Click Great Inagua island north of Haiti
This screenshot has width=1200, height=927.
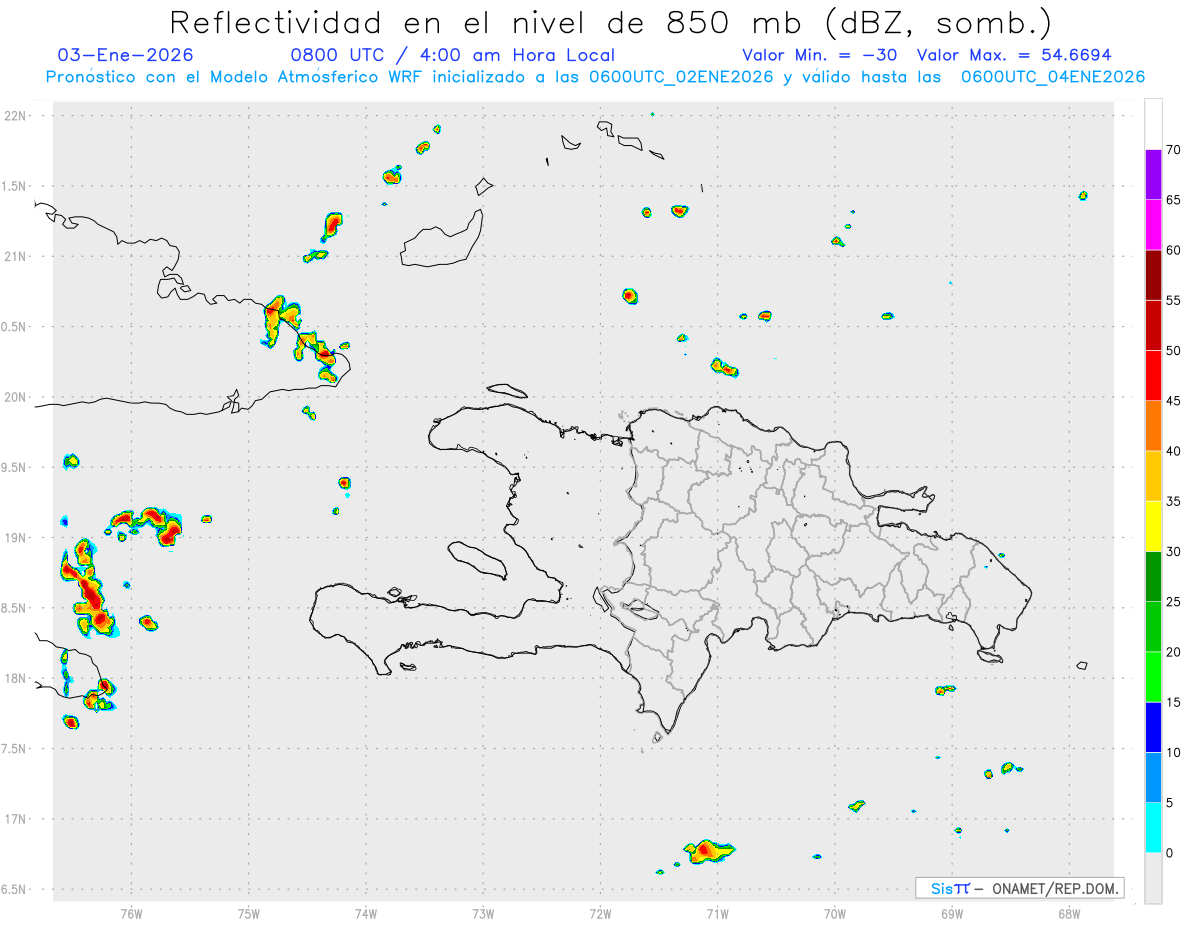point(443,239)
